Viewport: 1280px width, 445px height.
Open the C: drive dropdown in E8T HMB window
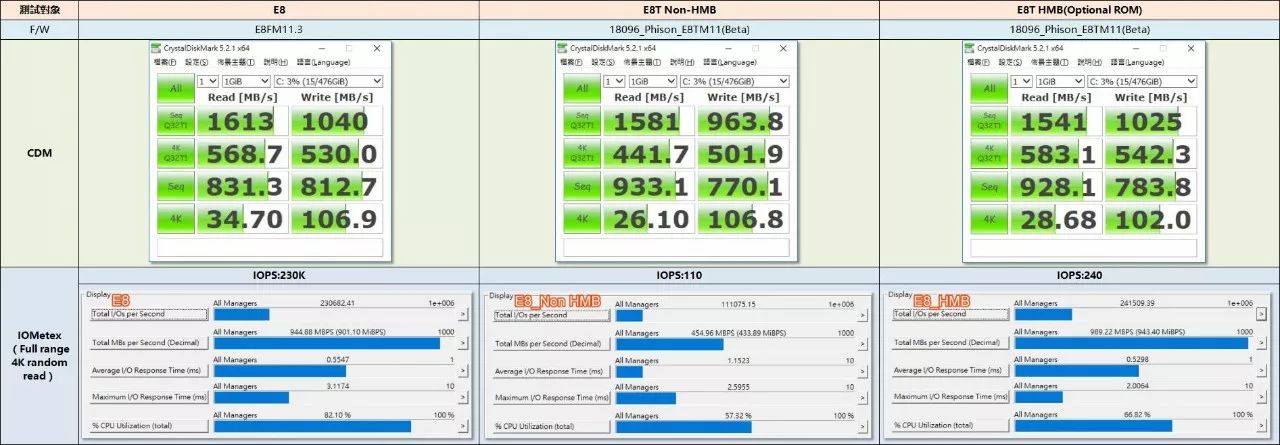[1142, 81]
